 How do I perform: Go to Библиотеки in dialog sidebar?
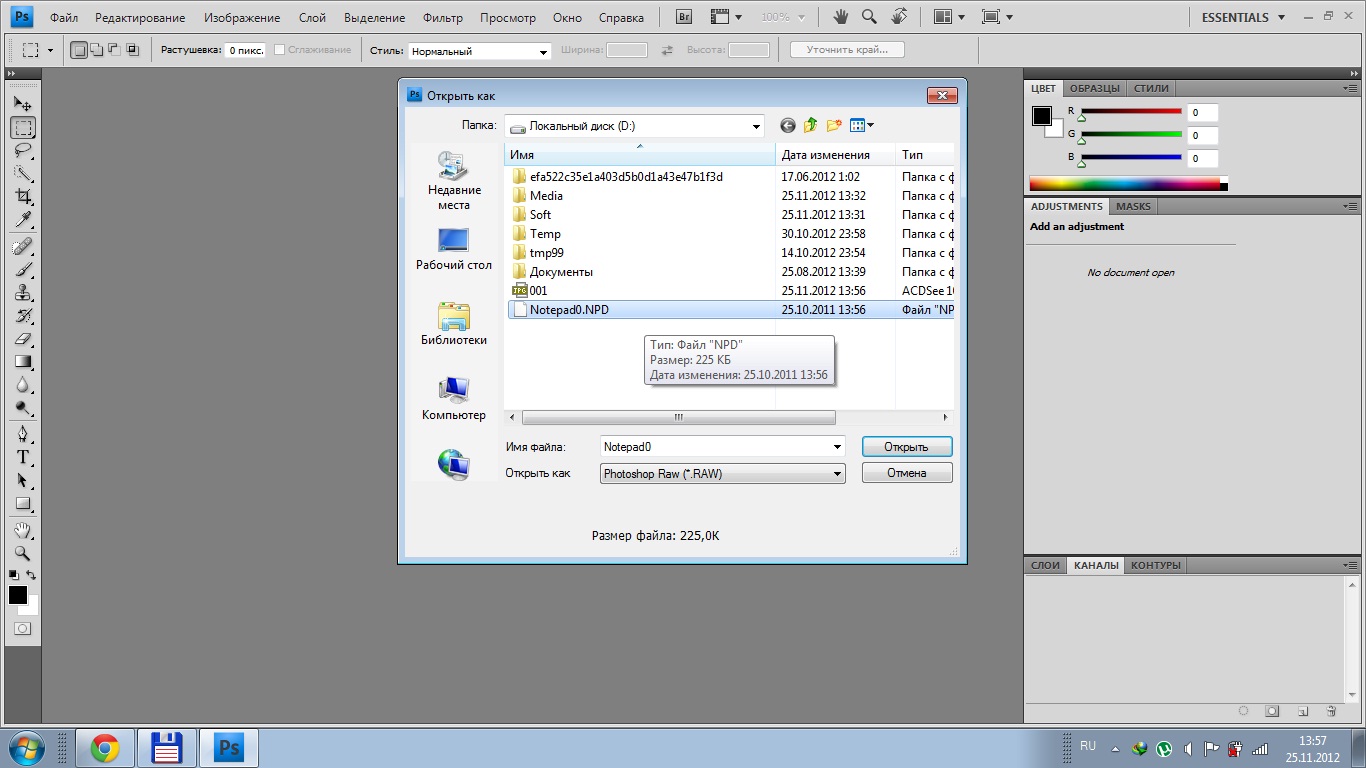[454, 324]
